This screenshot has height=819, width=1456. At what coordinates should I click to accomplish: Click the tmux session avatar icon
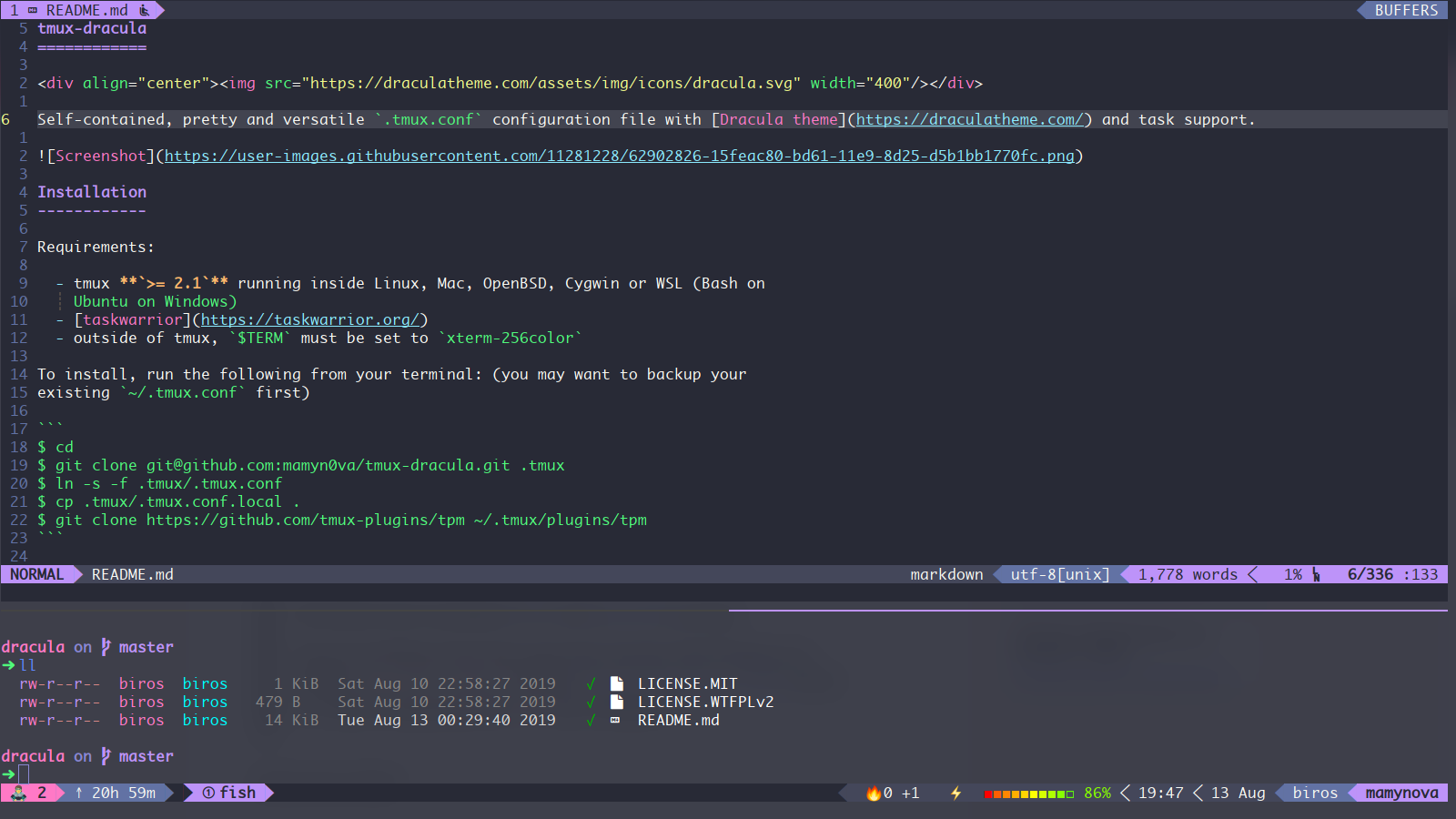tap(18, 793)
